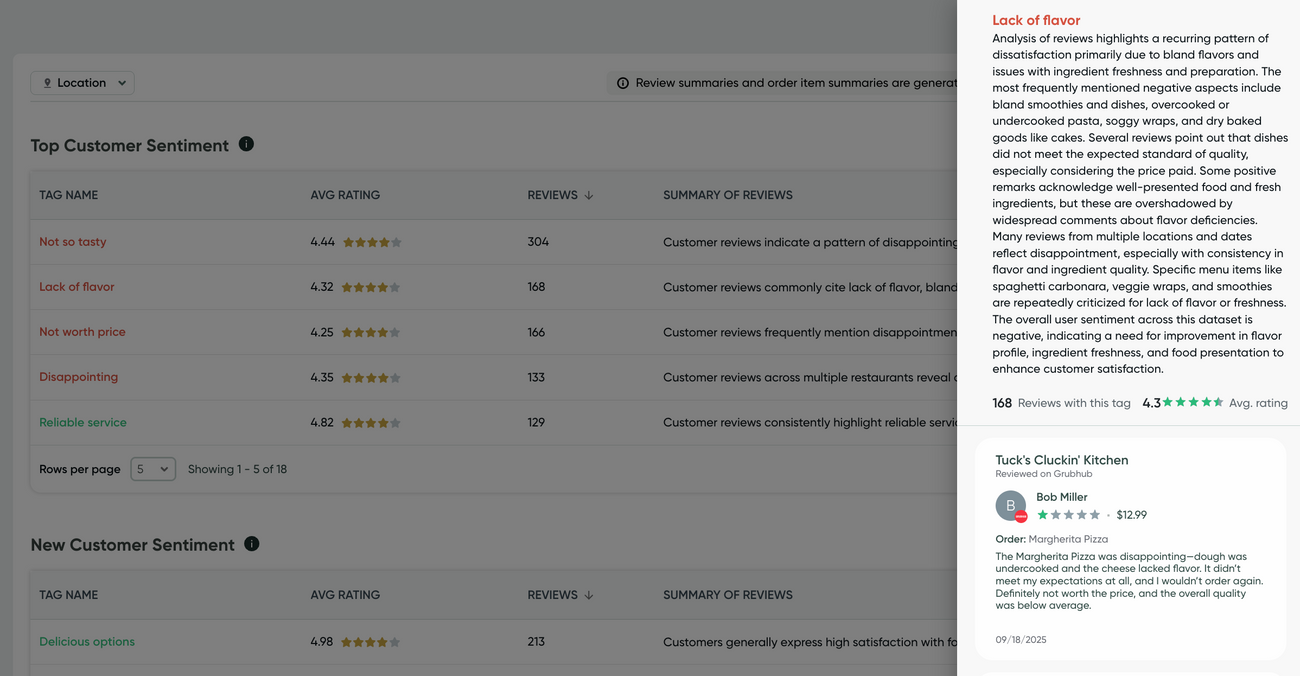Click the star rating slider for Delicious options
Viewport: 1300px width, 676px height.
click(x=371, y=641)
